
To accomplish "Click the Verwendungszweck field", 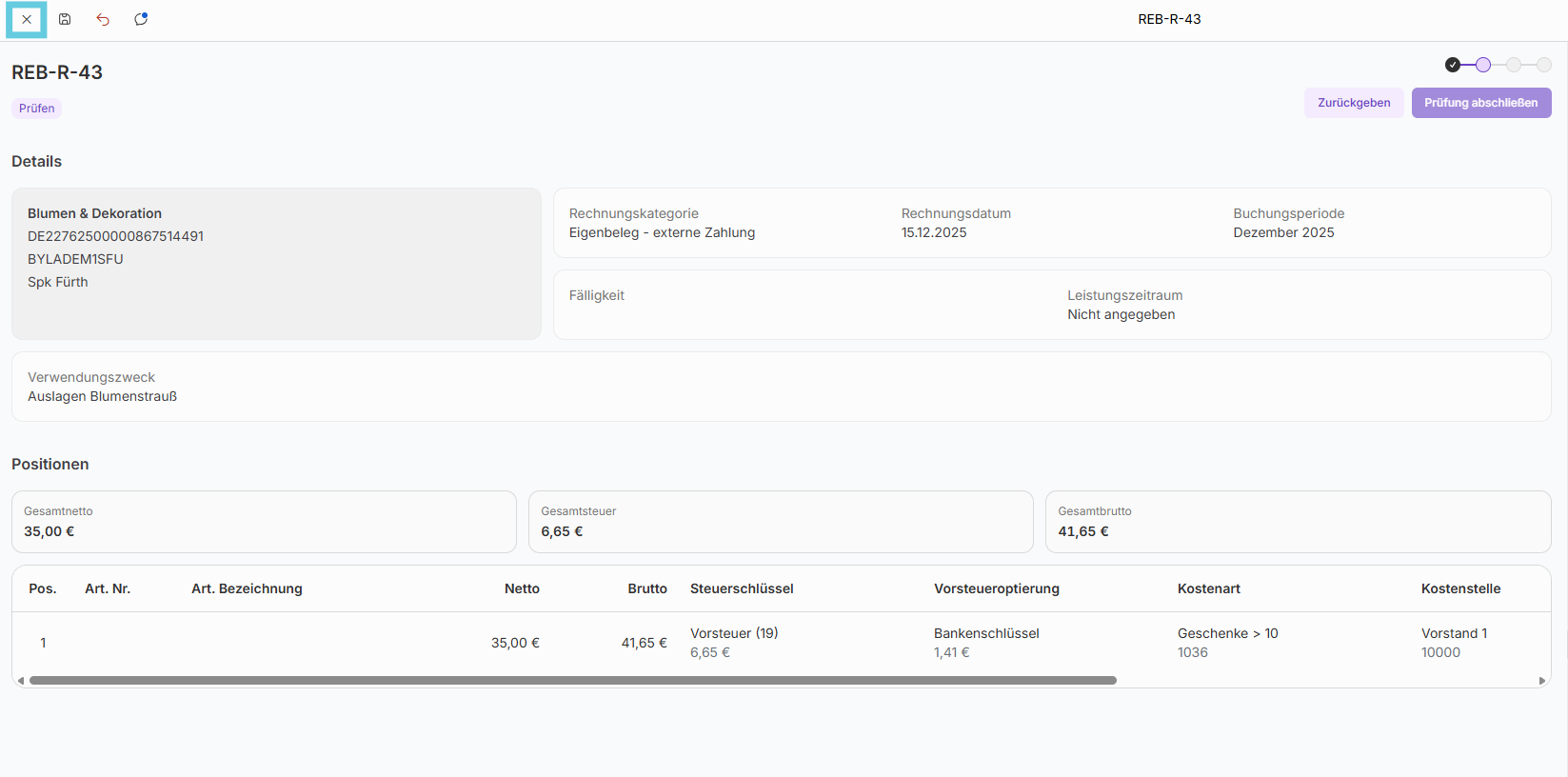I will [x=781, y=387].
